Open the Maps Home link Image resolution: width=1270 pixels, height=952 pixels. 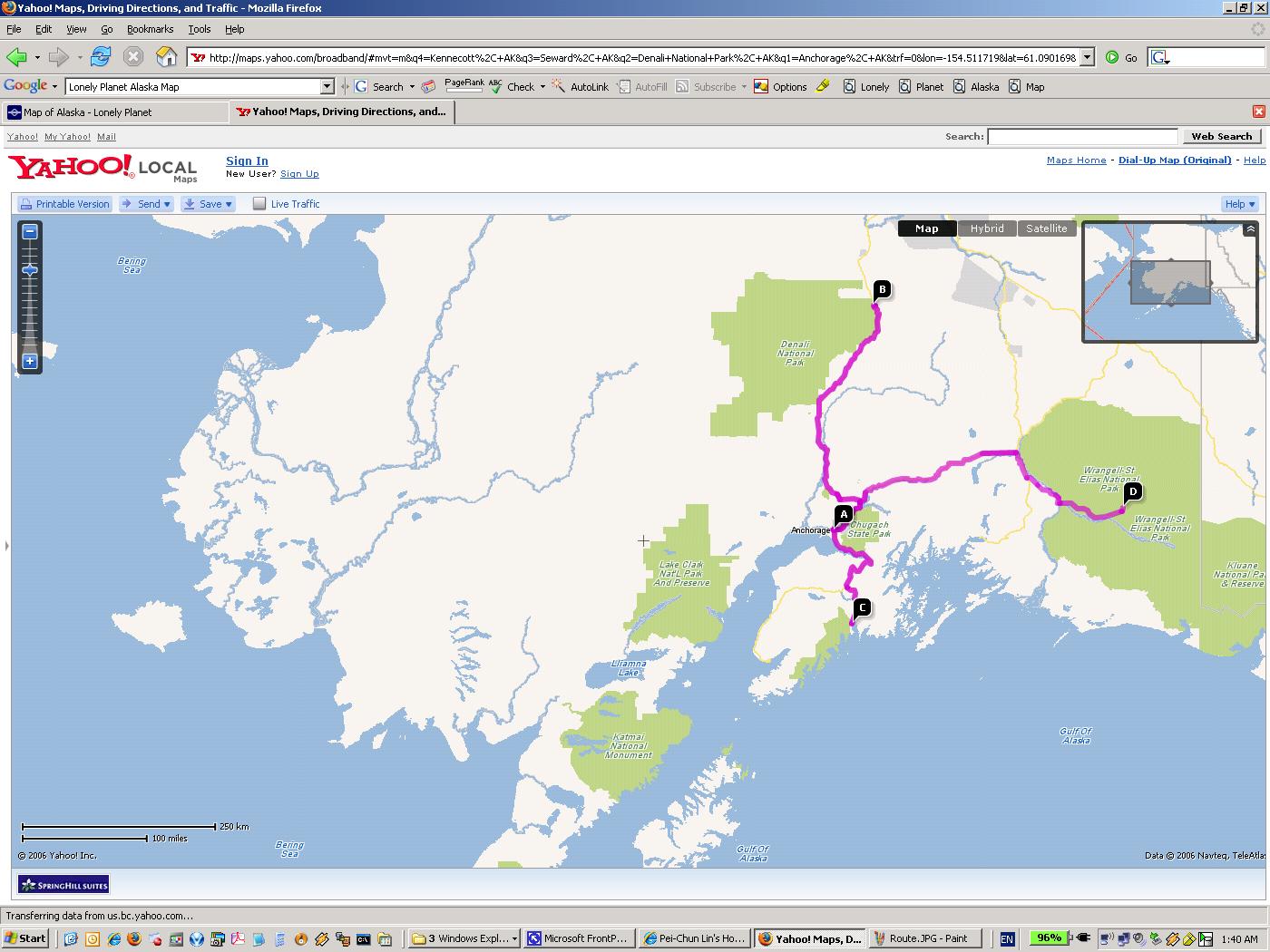coord(1076,160)
